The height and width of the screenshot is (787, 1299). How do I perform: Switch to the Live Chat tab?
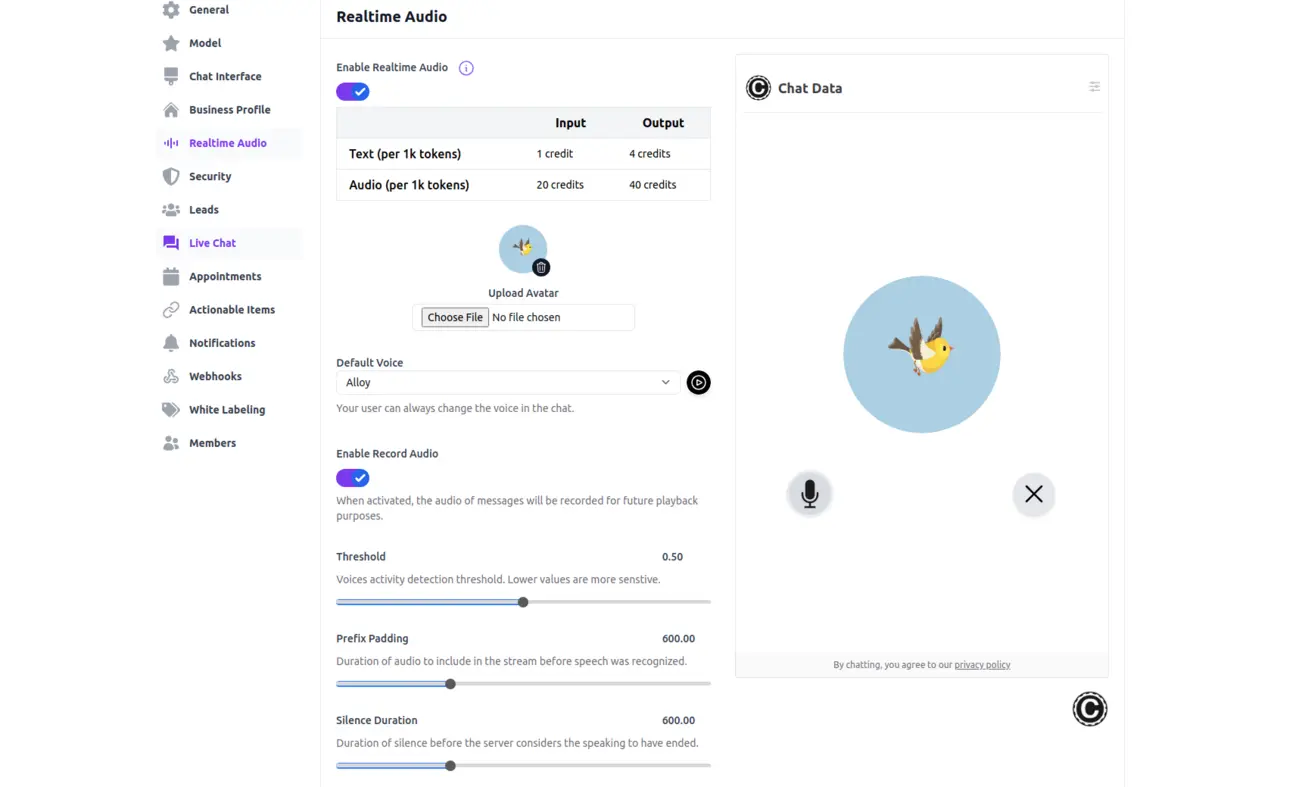point(212,243)
